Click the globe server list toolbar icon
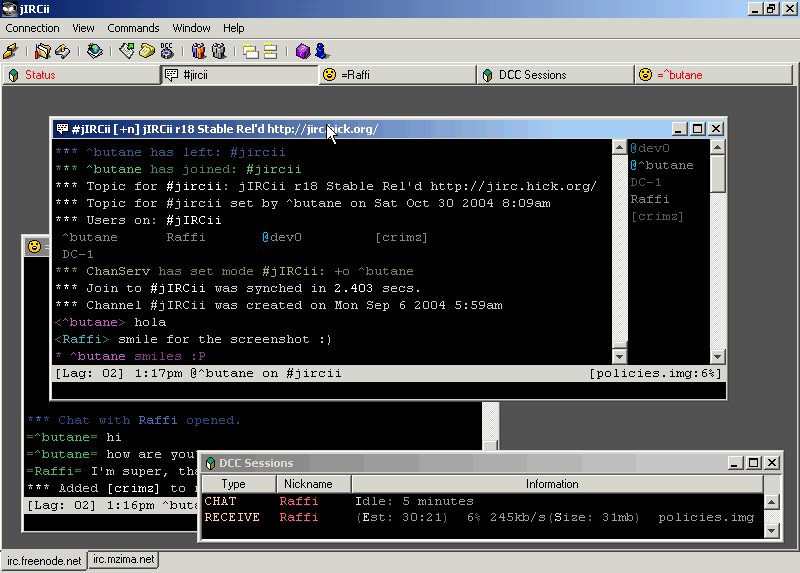Screen dimensions: 800x573 click(x=94, y=51)
